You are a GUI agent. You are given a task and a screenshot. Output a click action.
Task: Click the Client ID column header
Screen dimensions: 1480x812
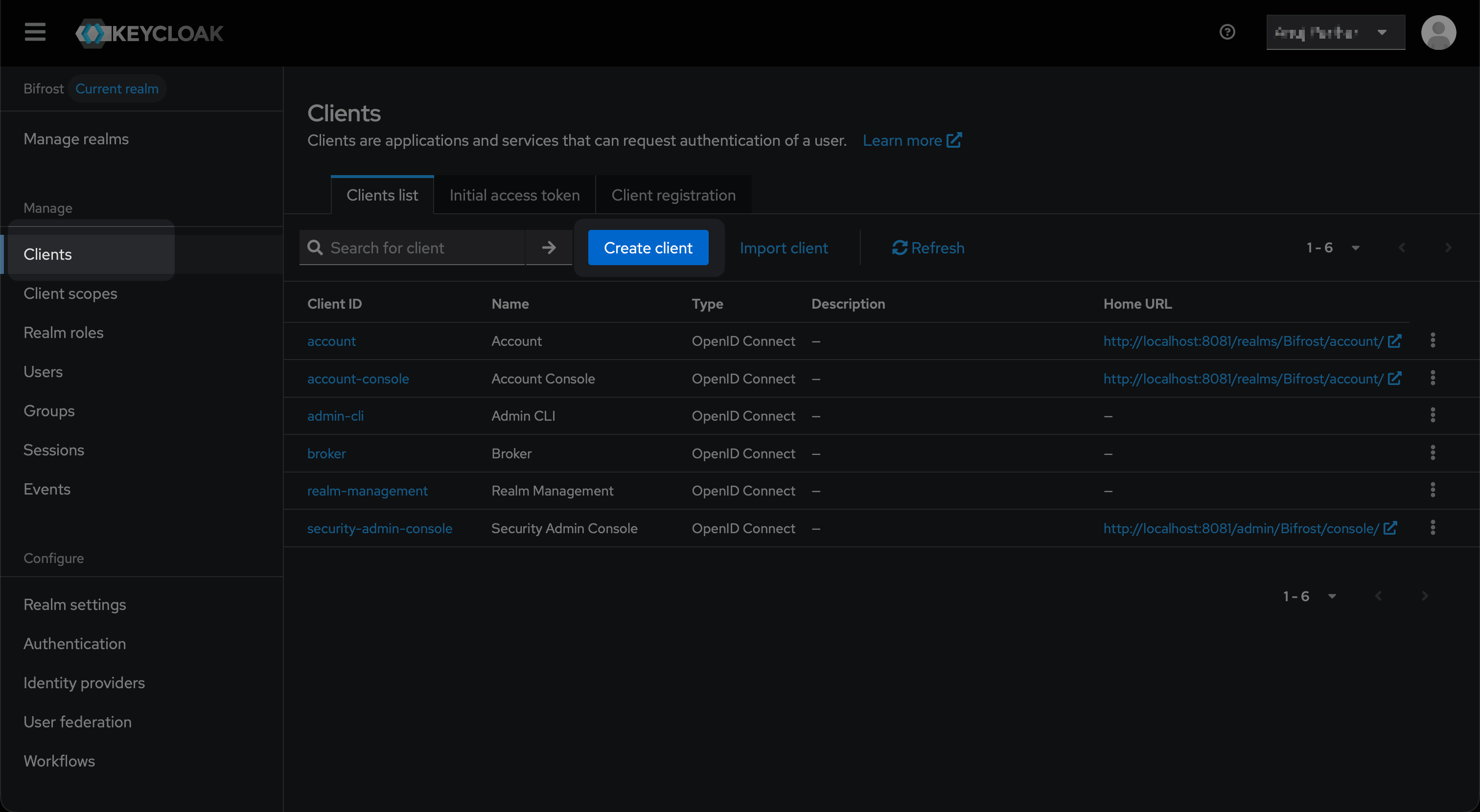(334, 304)
